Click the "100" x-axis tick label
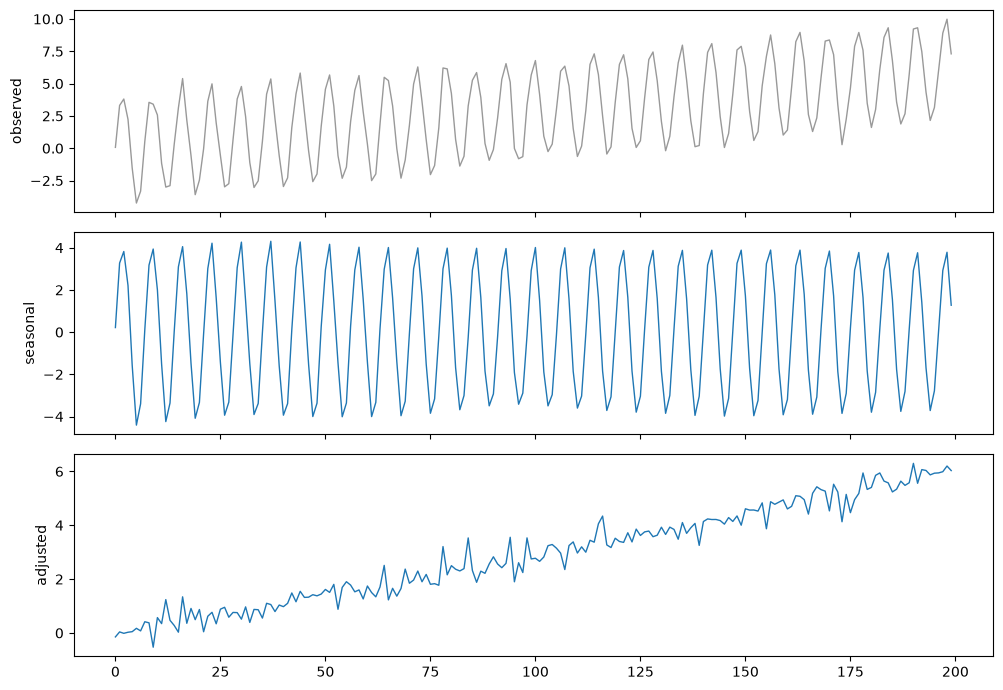The height and width of the screenshot is (690, 1003). pos(535,672)
